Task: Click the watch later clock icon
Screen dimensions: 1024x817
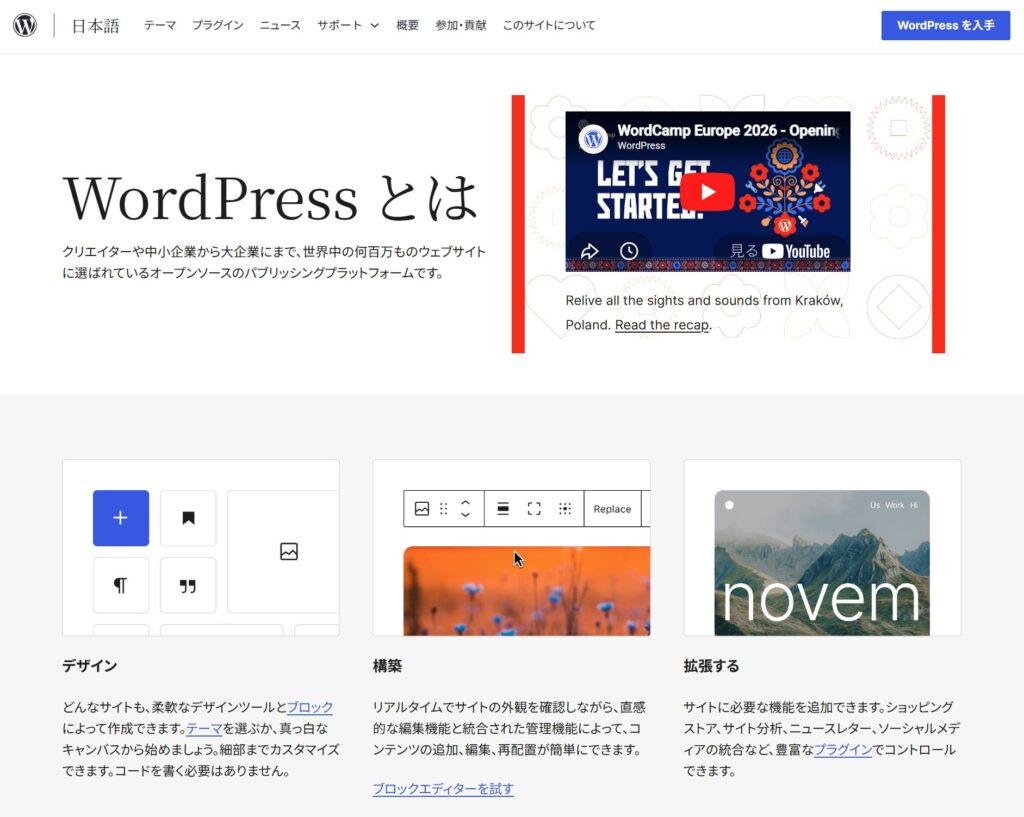Action: 629,251
